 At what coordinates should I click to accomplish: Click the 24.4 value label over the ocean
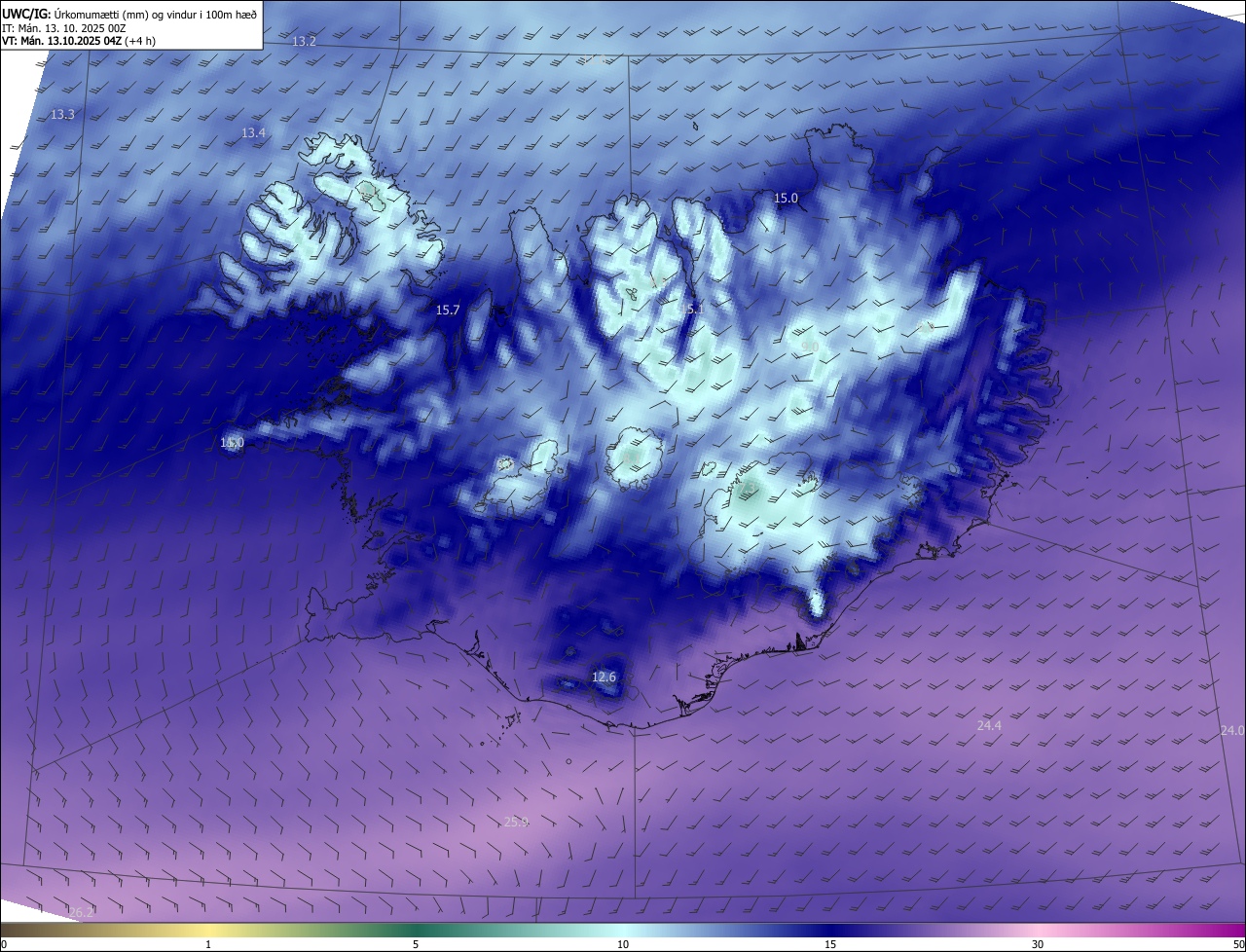pos(989,725)
